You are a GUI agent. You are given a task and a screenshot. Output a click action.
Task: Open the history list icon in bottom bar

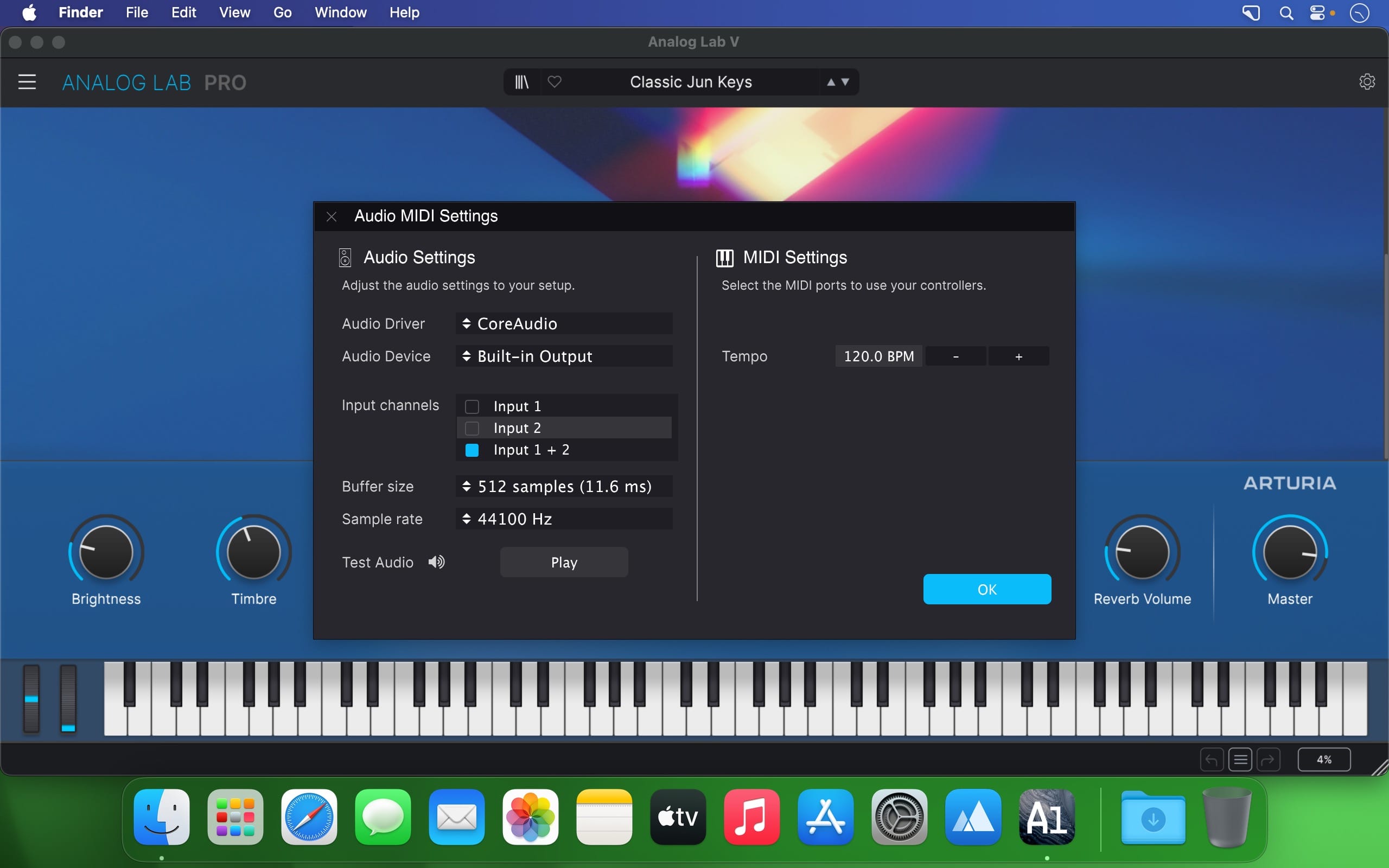click(x=1240, y=759)
